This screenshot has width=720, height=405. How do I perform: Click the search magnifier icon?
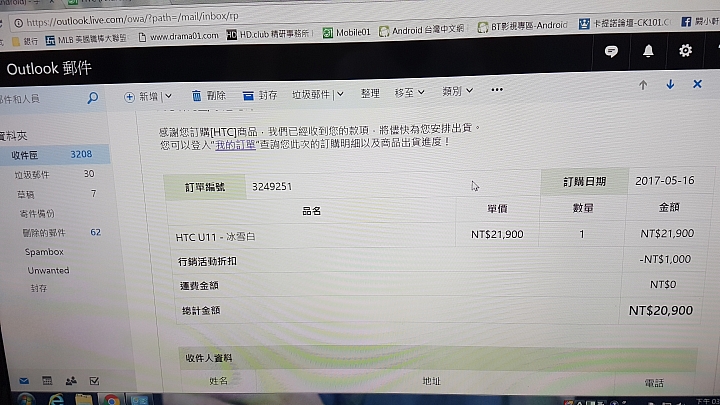click(93, 97)
